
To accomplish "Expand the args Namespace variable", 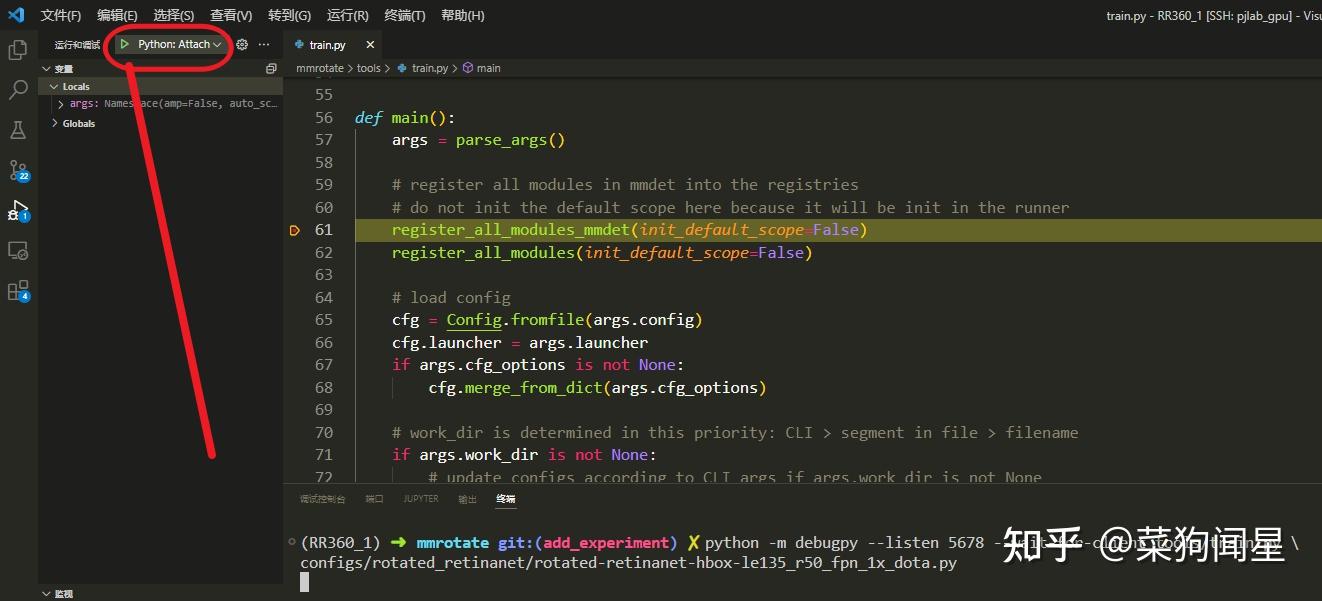I will pyautogui.click(x=60, y=104).
